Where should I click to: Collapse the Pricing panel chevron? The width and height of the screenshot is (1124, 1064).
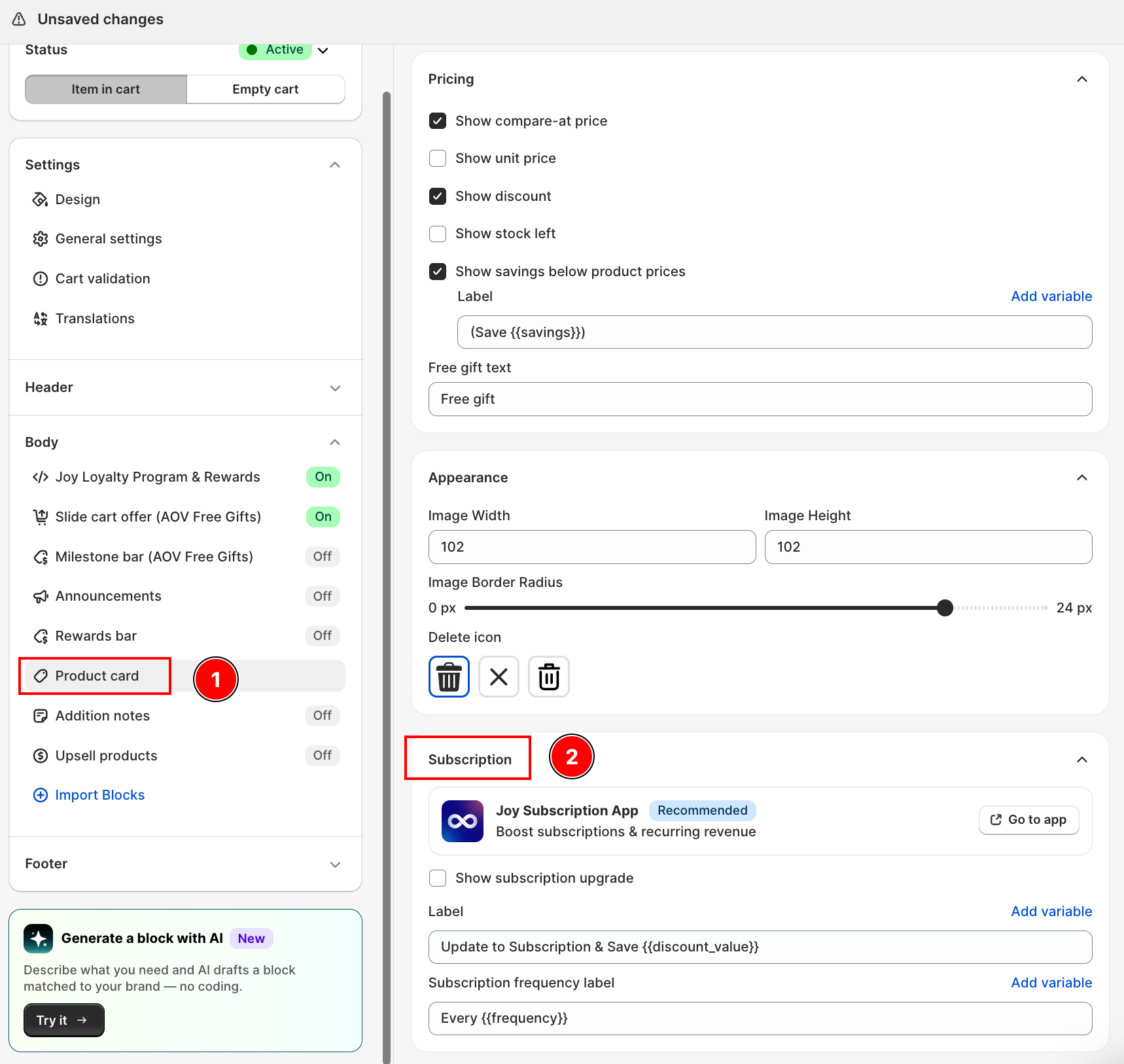click(1082, 79)
